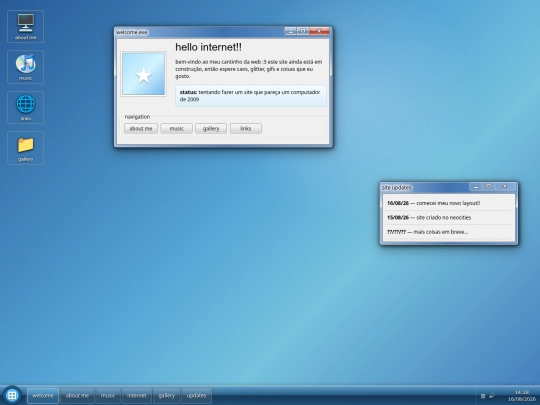Click the network tray icon
Viewport: 540px width, 405px height.
[483, 396]
